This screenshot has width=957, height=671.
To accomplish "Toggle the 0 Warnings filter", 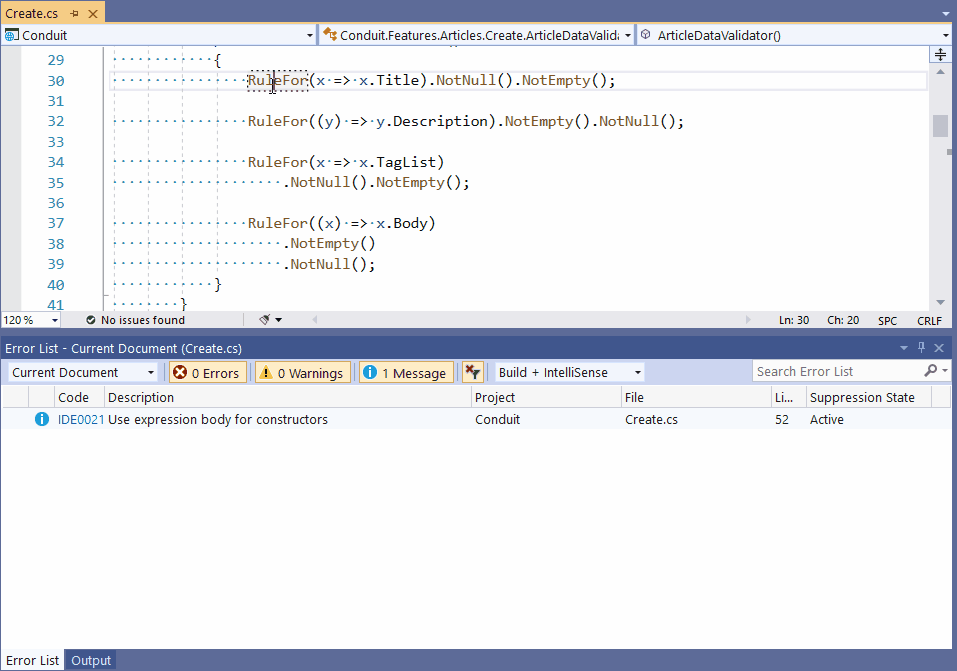I will pos(301,372).
